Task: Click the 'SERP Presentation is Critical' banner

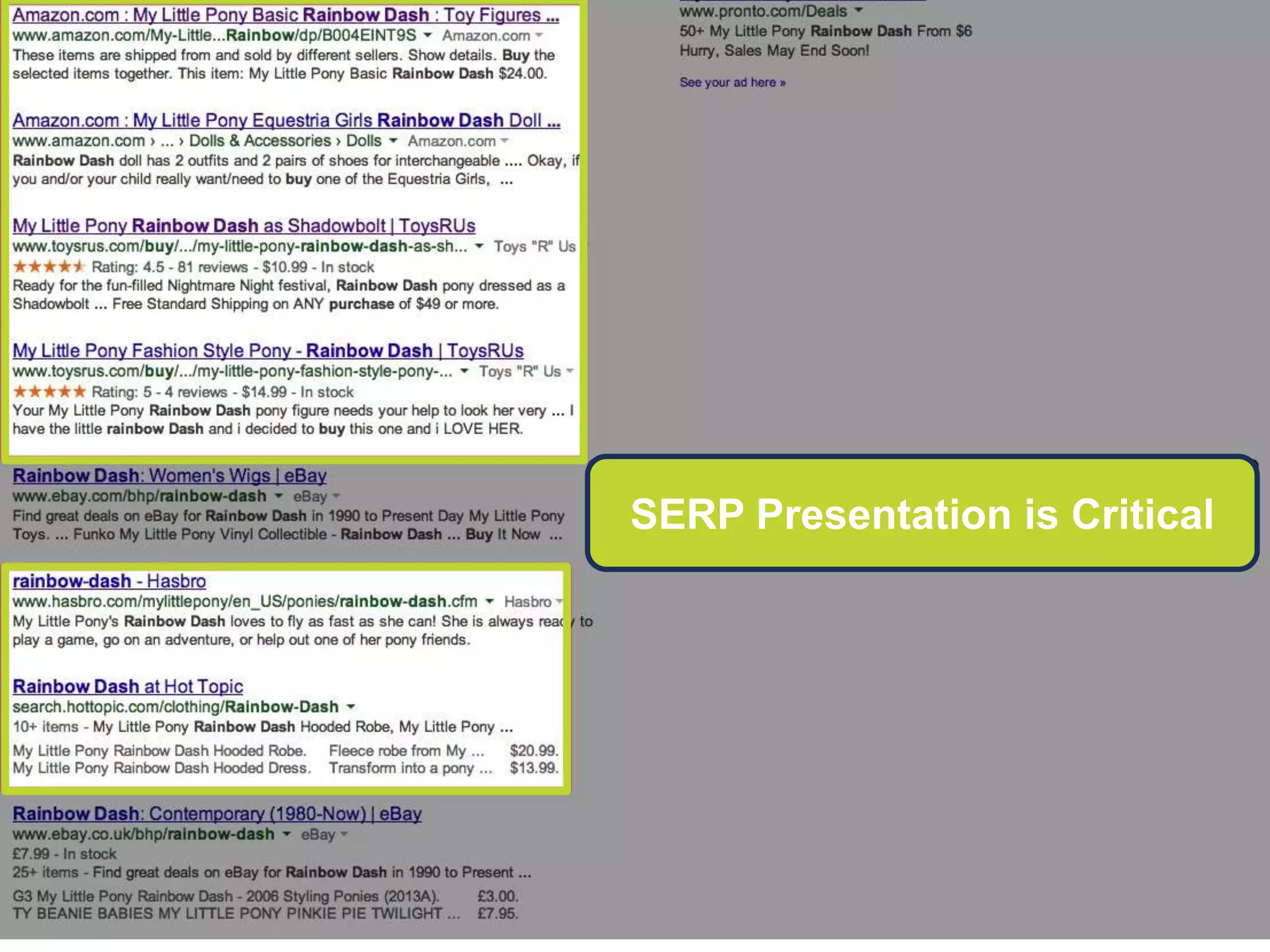Action: point(921,513)
